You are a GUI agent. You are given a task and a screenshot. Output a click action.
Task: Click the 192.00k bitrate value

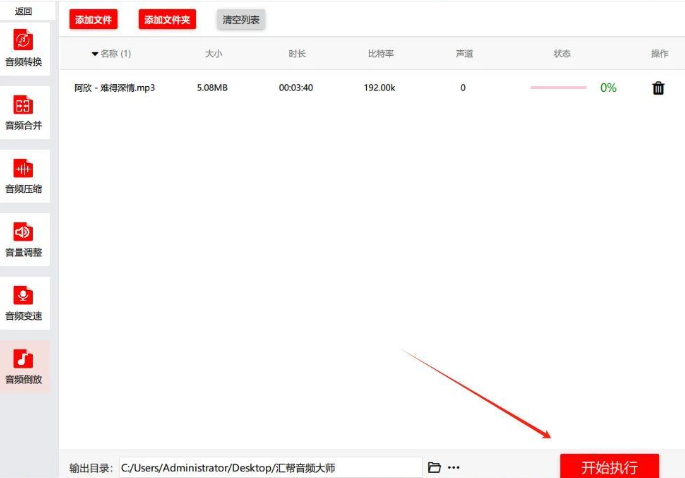(x=379, y=88)
